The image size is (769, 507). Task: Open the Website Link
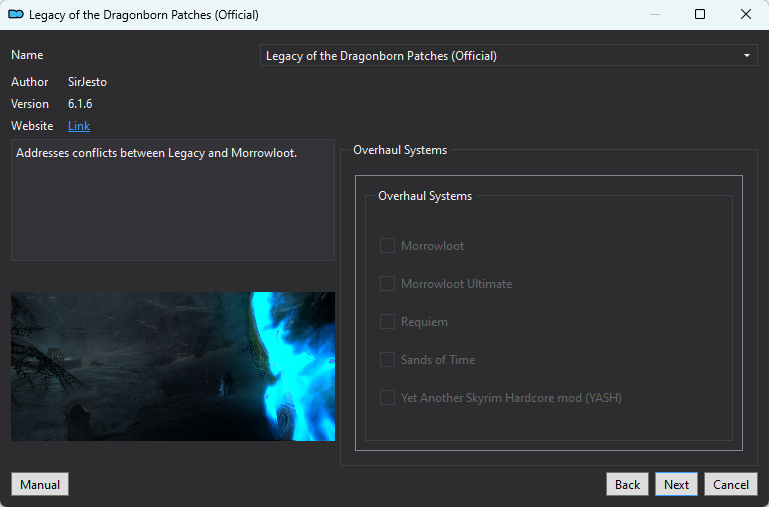point(79,126)
